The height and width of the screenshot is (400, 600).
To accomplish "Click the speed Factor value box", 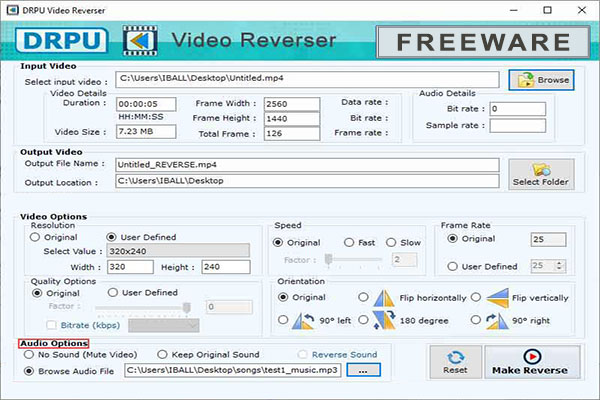I will point(404,260).
